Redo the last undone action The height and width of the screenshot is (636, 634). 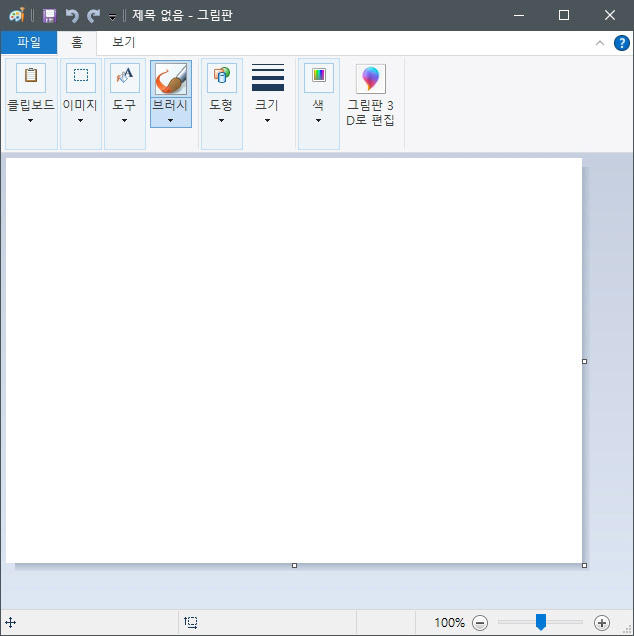(94, 16)
